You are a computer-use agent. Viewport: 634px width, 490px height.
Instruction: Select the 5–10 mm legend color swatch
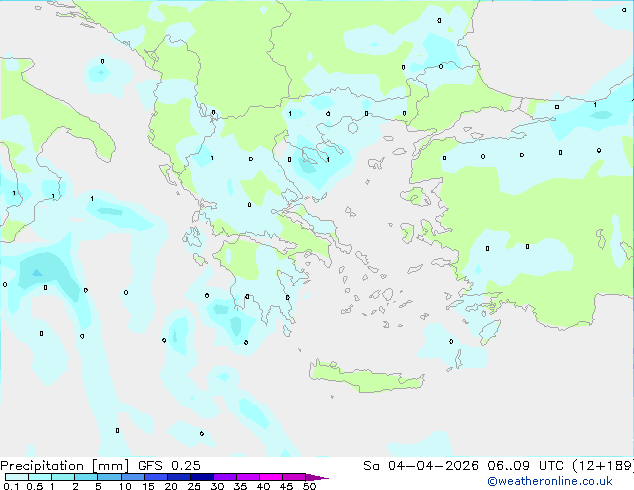(109, 477)
